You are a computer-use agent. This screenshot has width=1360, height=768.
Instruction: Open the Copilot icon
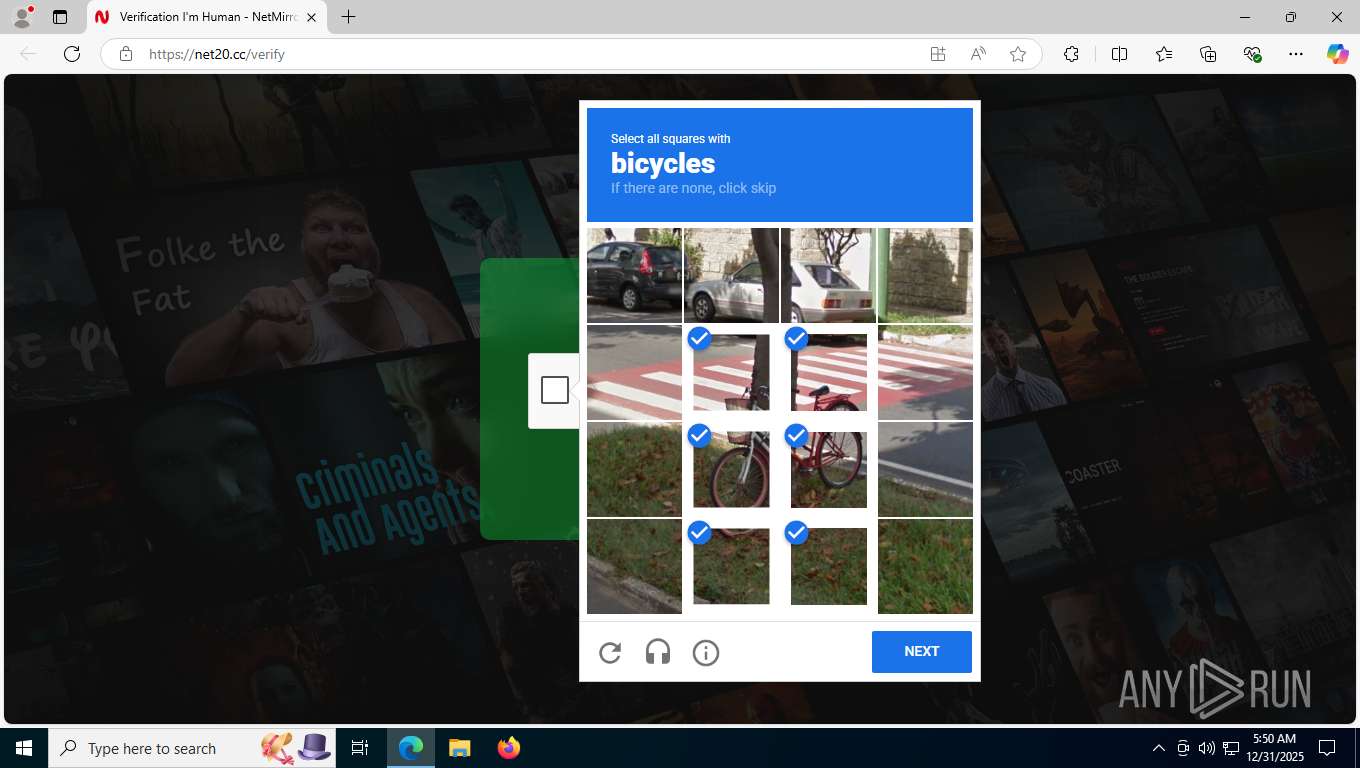pyautogui.click(x=1338, y=54)
